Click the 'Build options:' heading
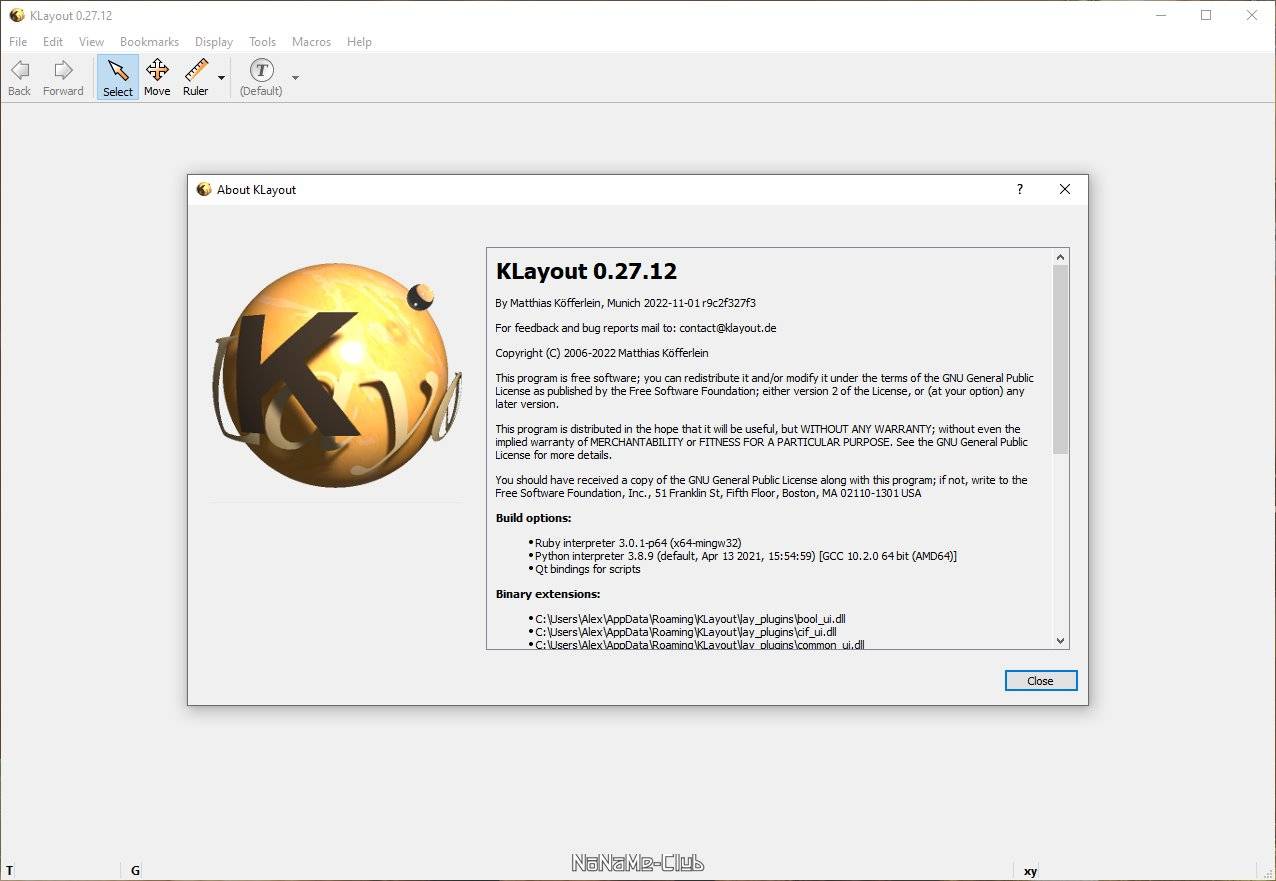This screenshot has width=1276, height=881. point(533,518)
